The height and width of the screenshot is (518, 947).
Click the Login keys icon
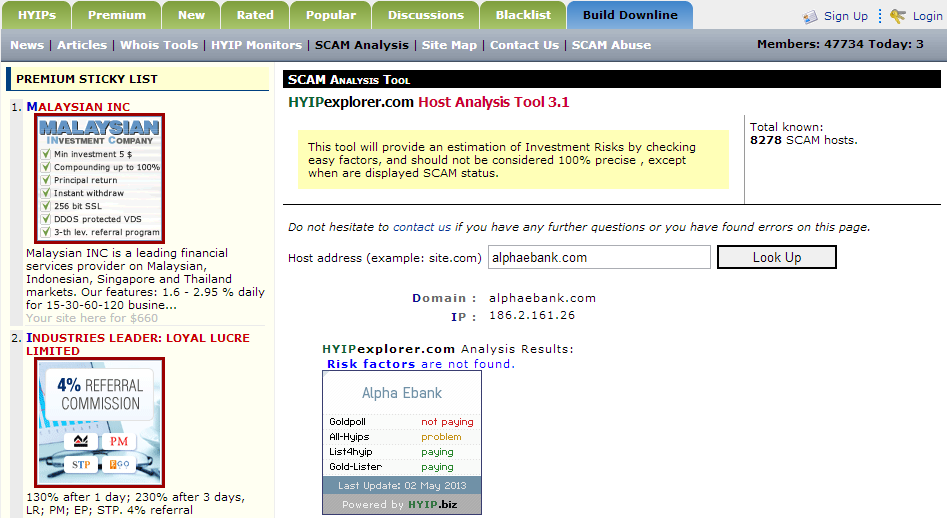click(898, 16)
